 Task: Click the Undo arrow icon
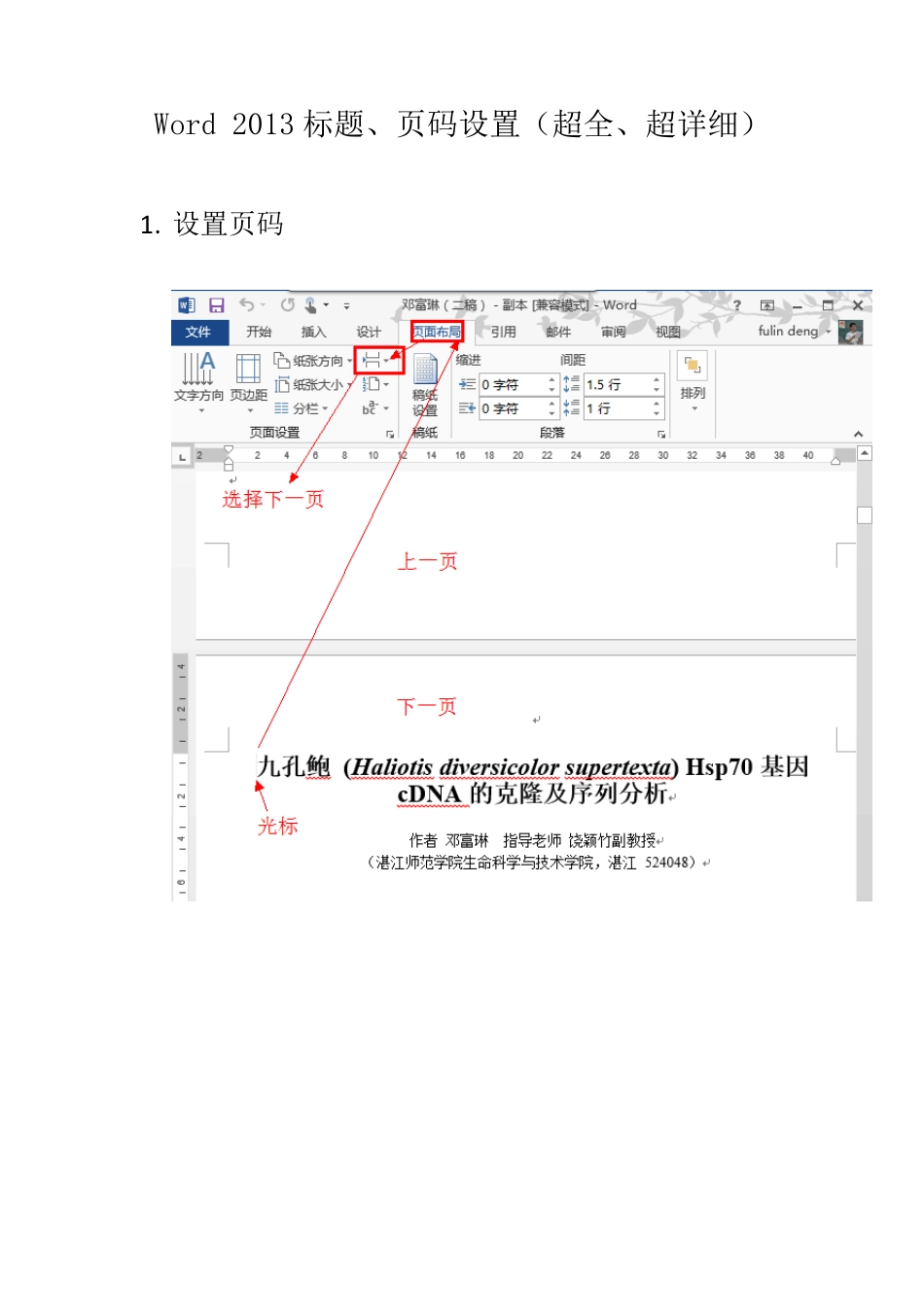click(246, 304)
